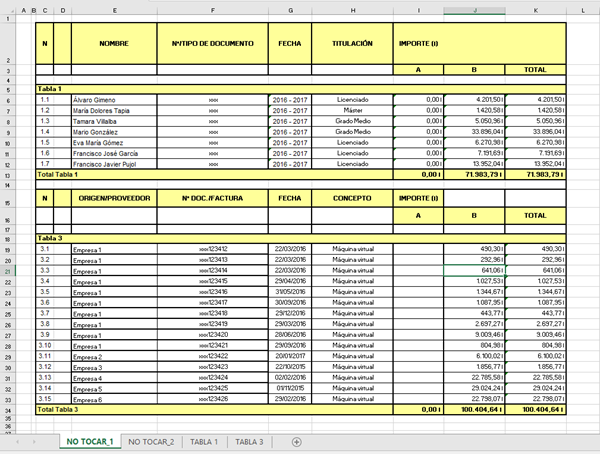Screen dimensions: 600x454
Task: Select column E header
Action: click(114, 11)
